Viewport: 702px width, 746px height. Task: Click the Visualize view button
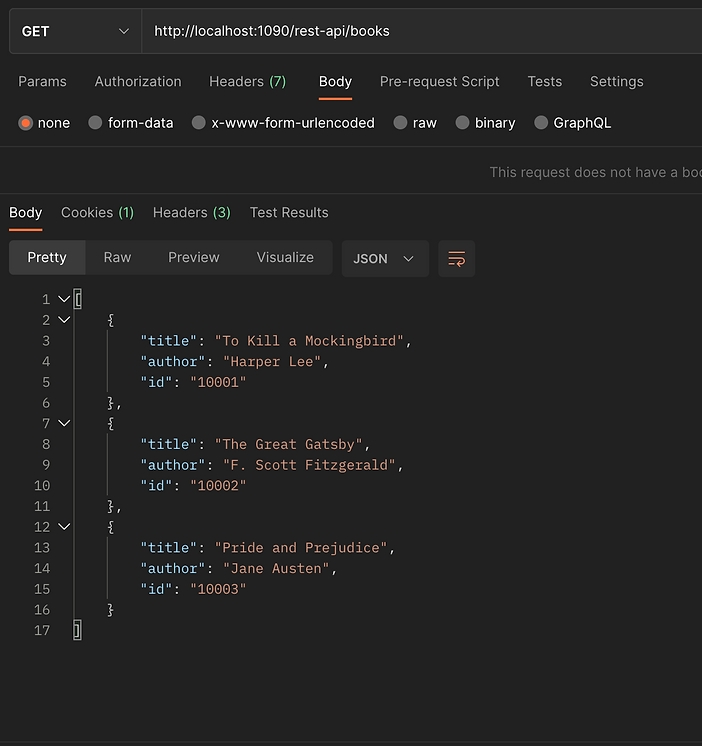point(285,258)
